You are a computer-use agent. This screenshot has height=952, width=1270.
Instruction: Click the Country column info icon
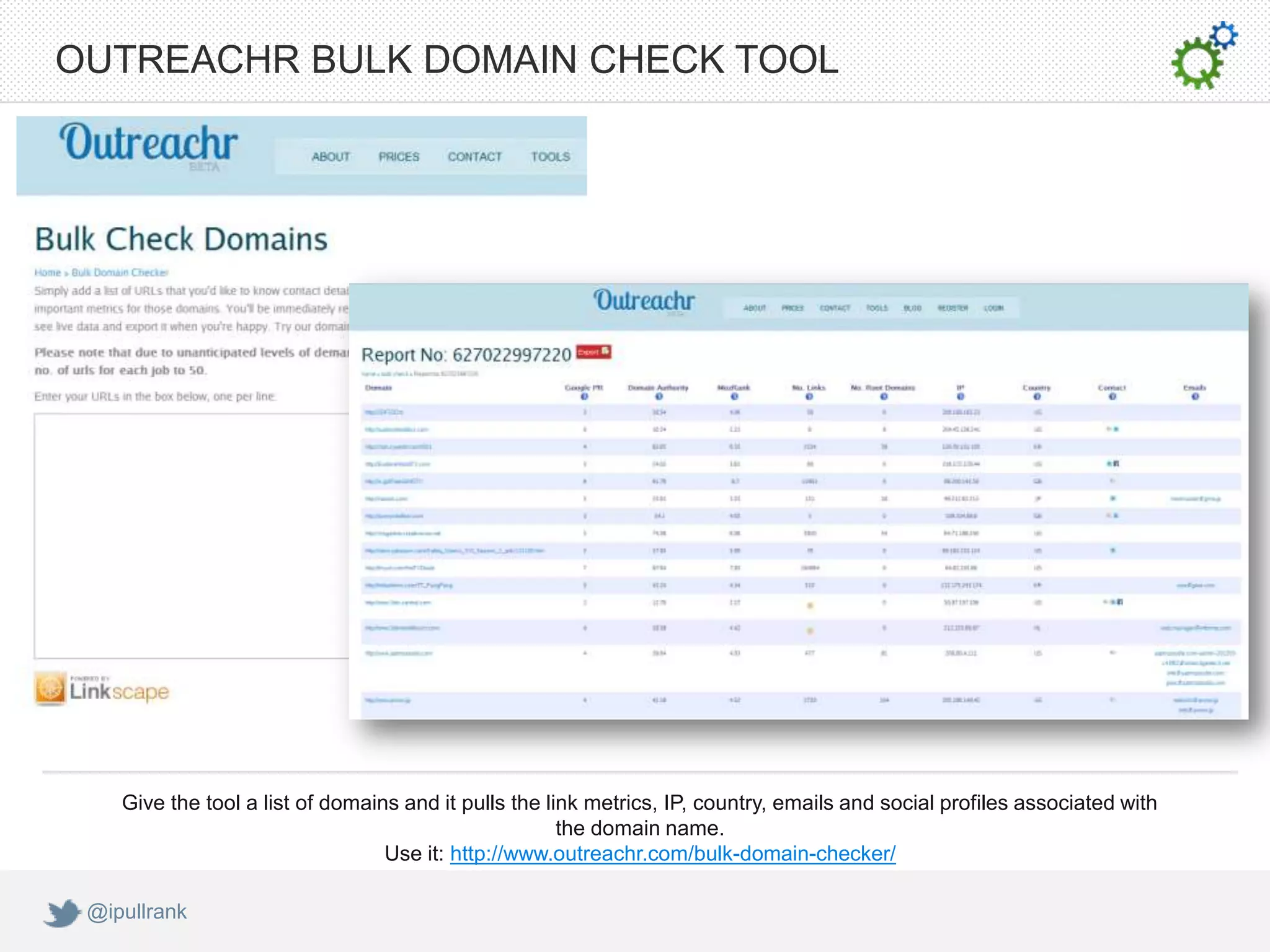tap(1037, 397)
